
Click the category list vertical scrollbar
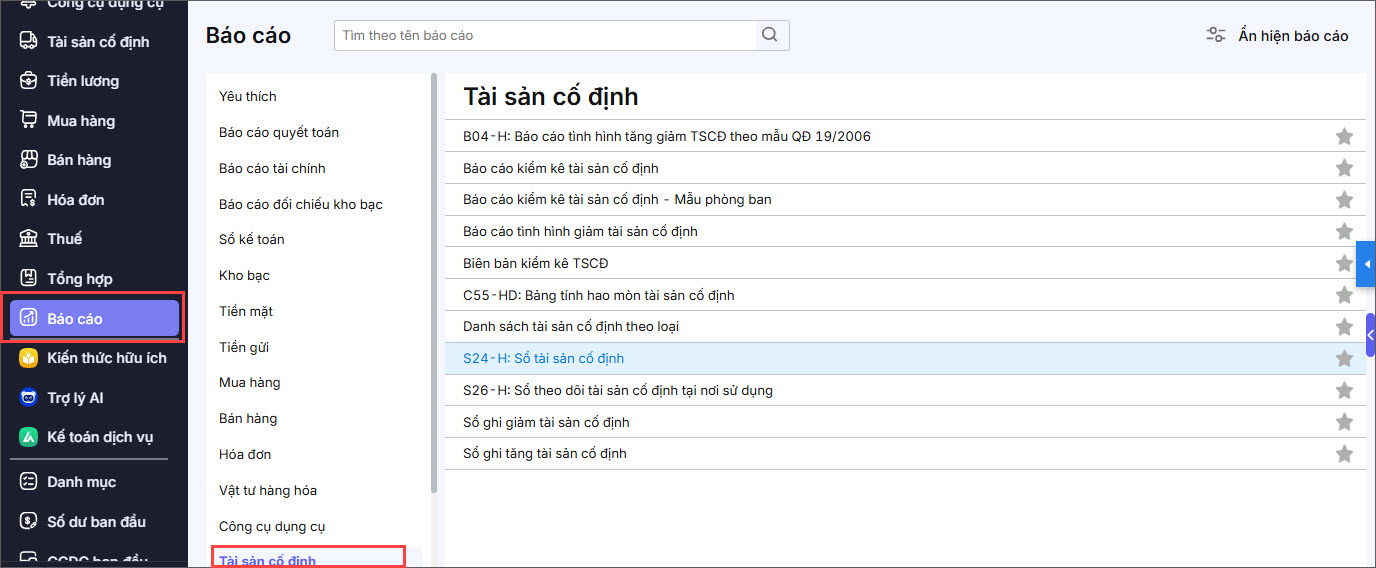pos(434,282)
